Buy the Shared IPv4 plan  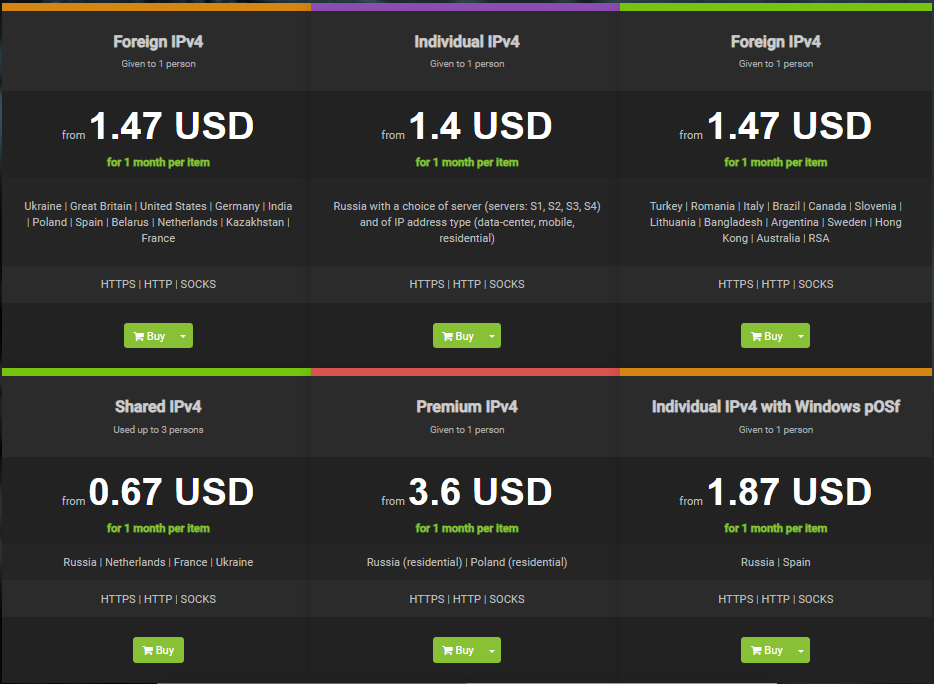coord(158,650)
